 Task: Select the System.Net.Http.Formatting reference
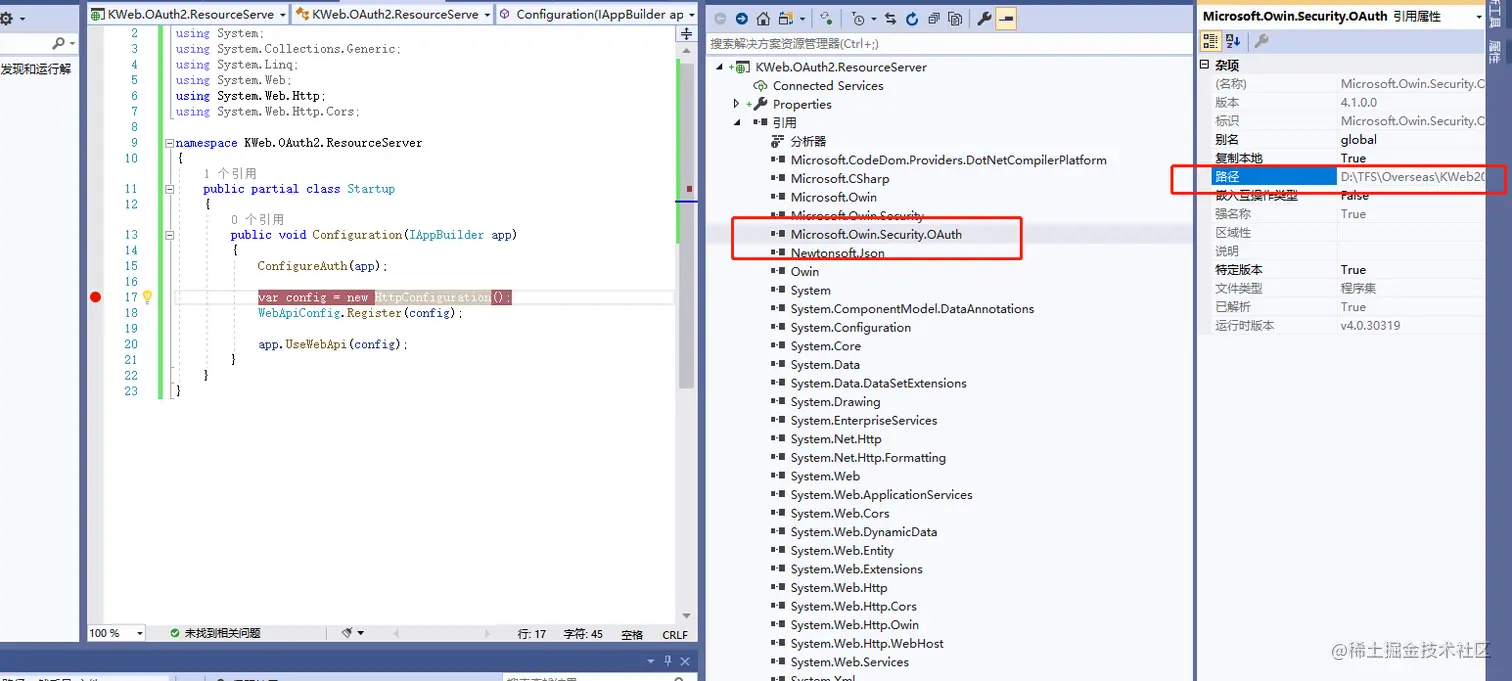point(868,458)
